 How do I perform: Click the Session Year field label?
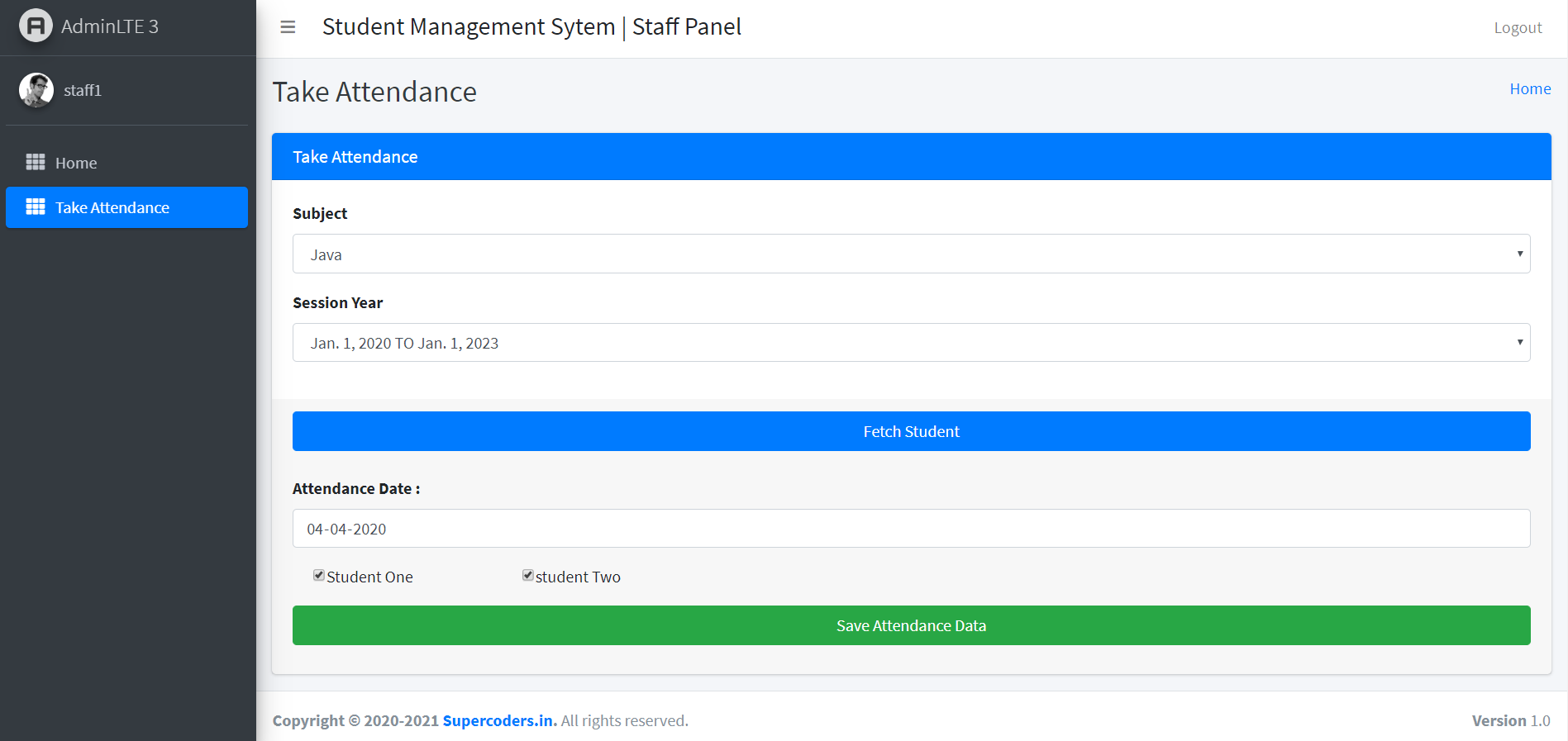click(337, 302)
